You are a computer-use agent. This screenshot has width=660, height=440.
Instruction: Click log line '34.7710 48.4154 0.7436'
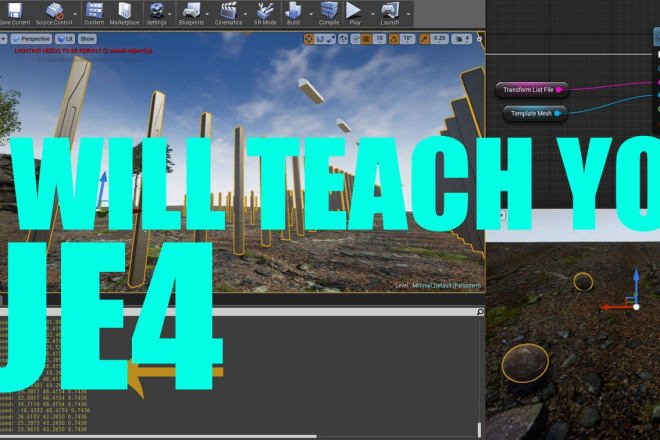click(43, 404)
